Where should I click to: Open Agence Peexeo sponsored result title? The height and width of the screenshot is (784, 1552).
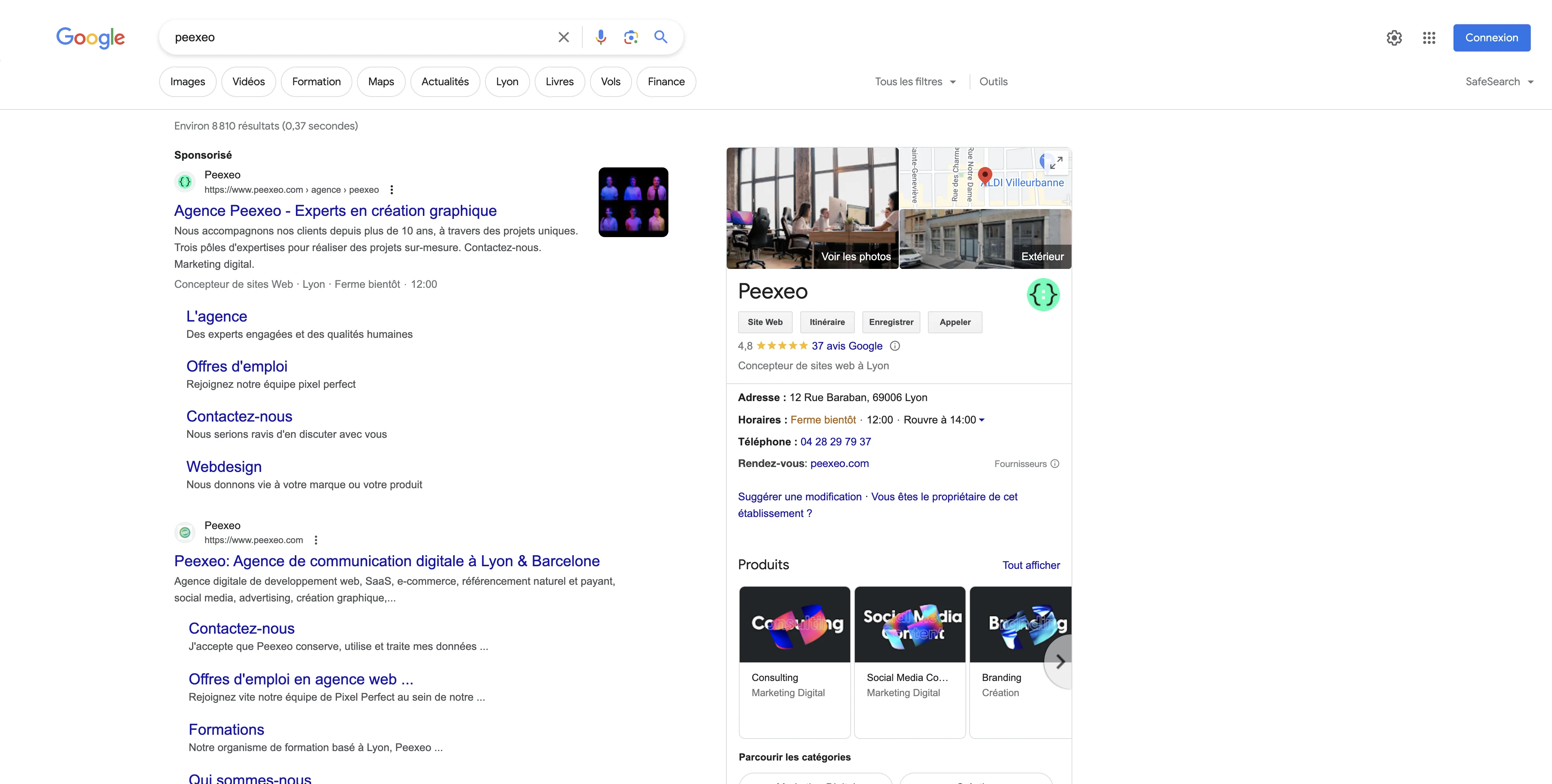(336, 211)
